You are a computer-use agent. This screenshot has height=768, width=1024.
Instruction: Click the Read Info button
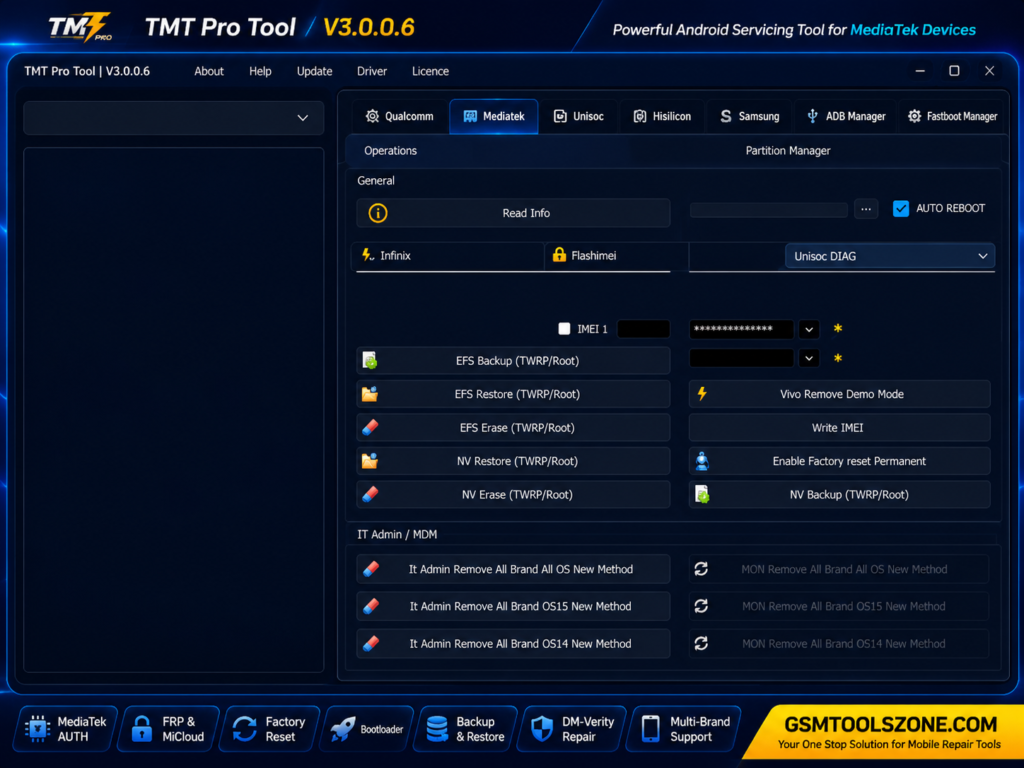point(513,213)
